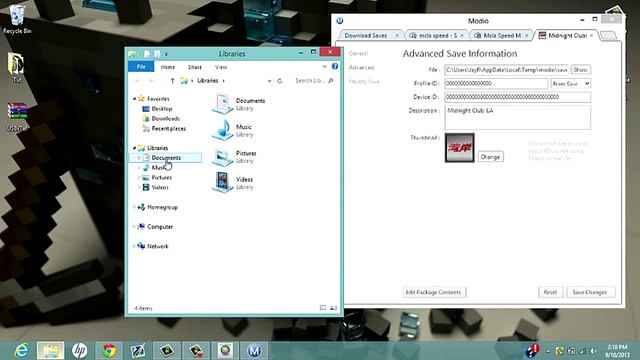Select Videos in the navigation tree
640x360 pixels.
160,187
